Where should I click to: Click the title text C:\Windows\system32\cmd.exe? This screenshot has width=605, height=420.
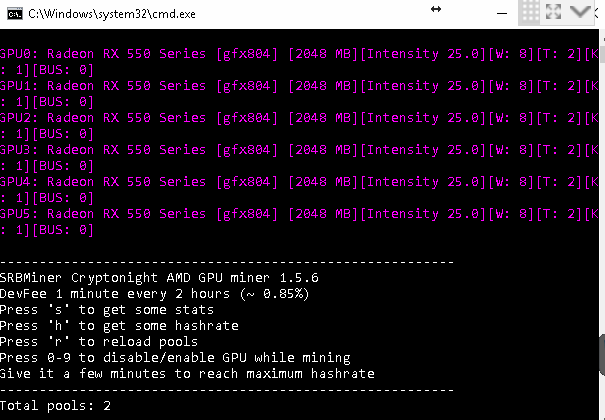pos(112,14)
